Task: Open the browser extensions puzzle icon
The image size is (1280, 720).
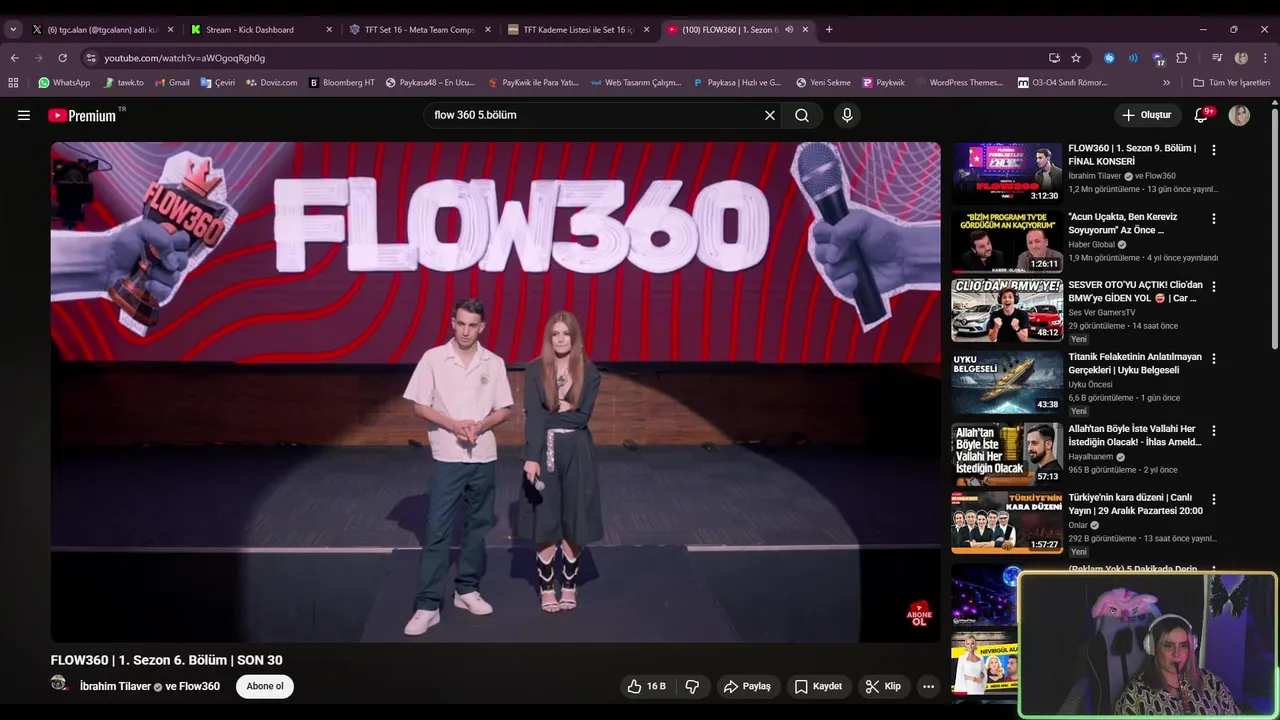Action: [x=1182, y=58]
